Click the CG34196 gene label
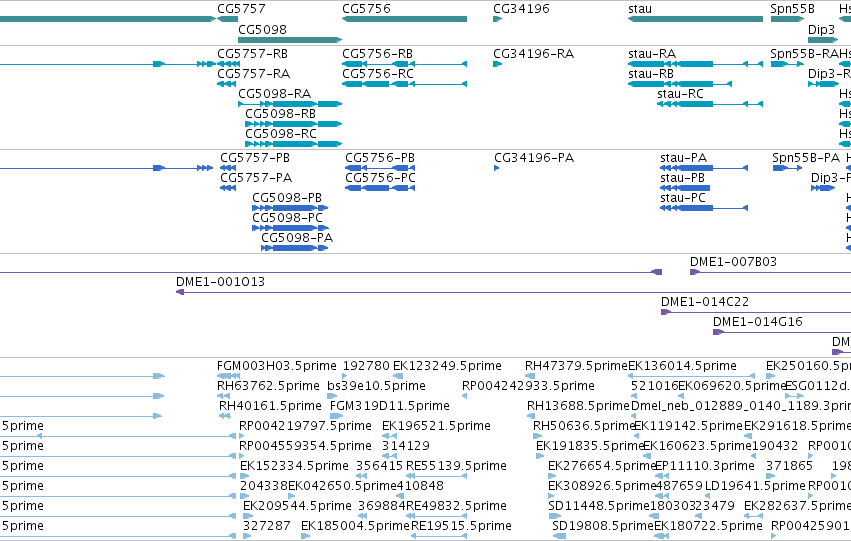The height and width of the screenshot is (541, 851). 521,9
